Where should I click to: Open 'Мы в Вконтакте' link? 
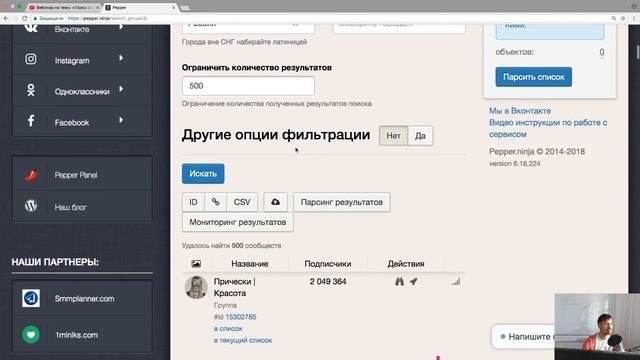click(x=520, y=111)
